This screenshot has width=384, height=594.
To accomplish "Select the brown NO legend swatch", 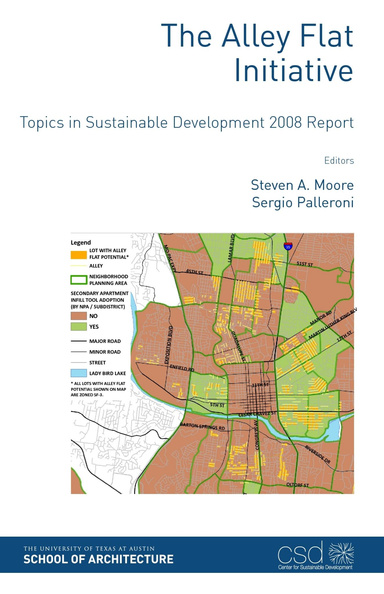I will click(x=79, y=316).
